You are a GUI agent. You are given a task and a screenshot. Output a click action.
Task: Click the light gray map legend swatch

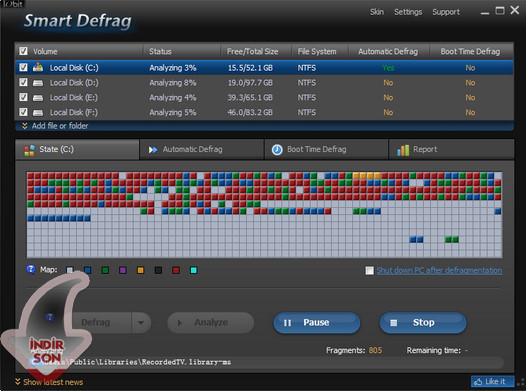(70, 270)
